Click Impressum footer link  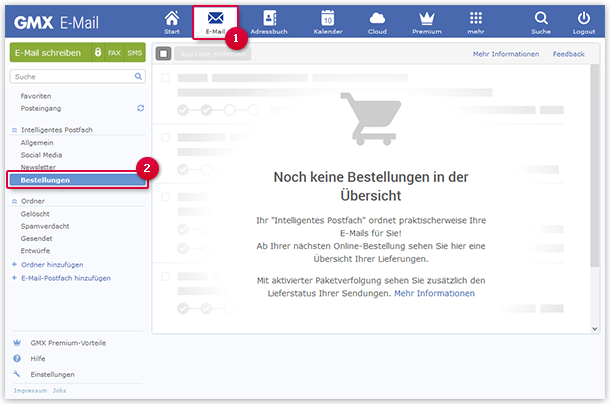[30, 390]
